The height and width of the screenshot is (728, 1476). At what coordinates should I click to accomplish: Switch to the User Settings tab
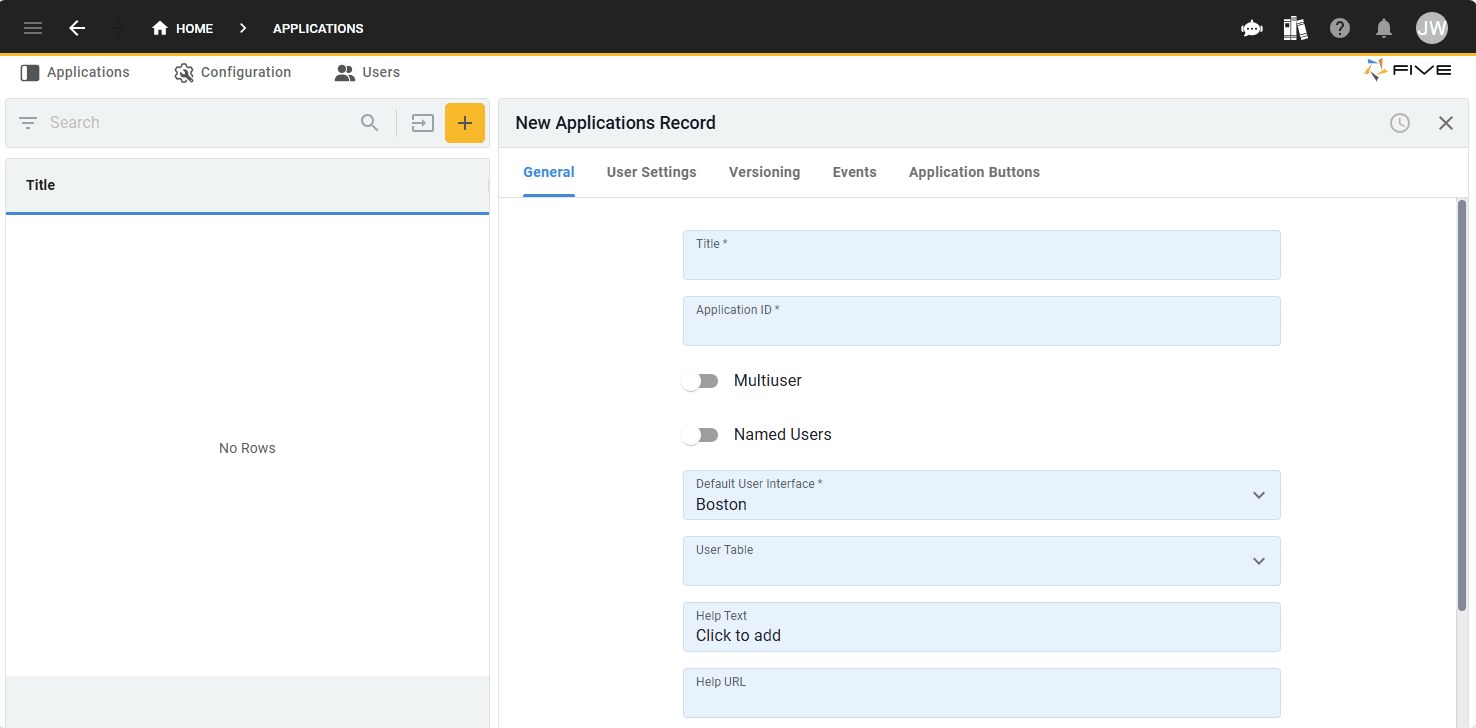pos(652,172)
